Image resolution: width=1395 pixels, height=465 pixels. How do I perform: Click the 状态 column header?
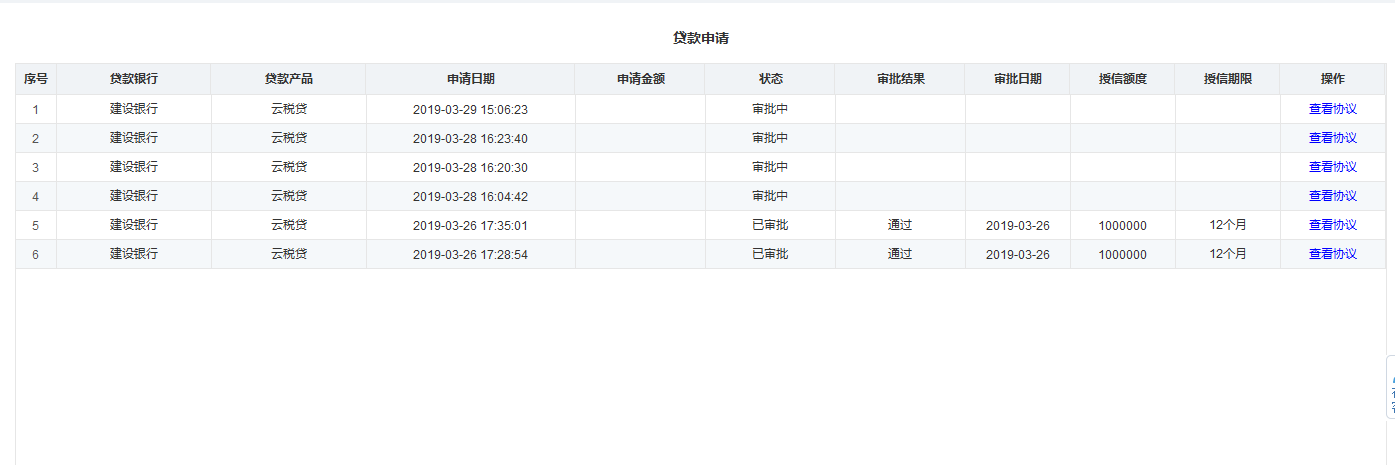pyautogui.click(x=770, y=79)
